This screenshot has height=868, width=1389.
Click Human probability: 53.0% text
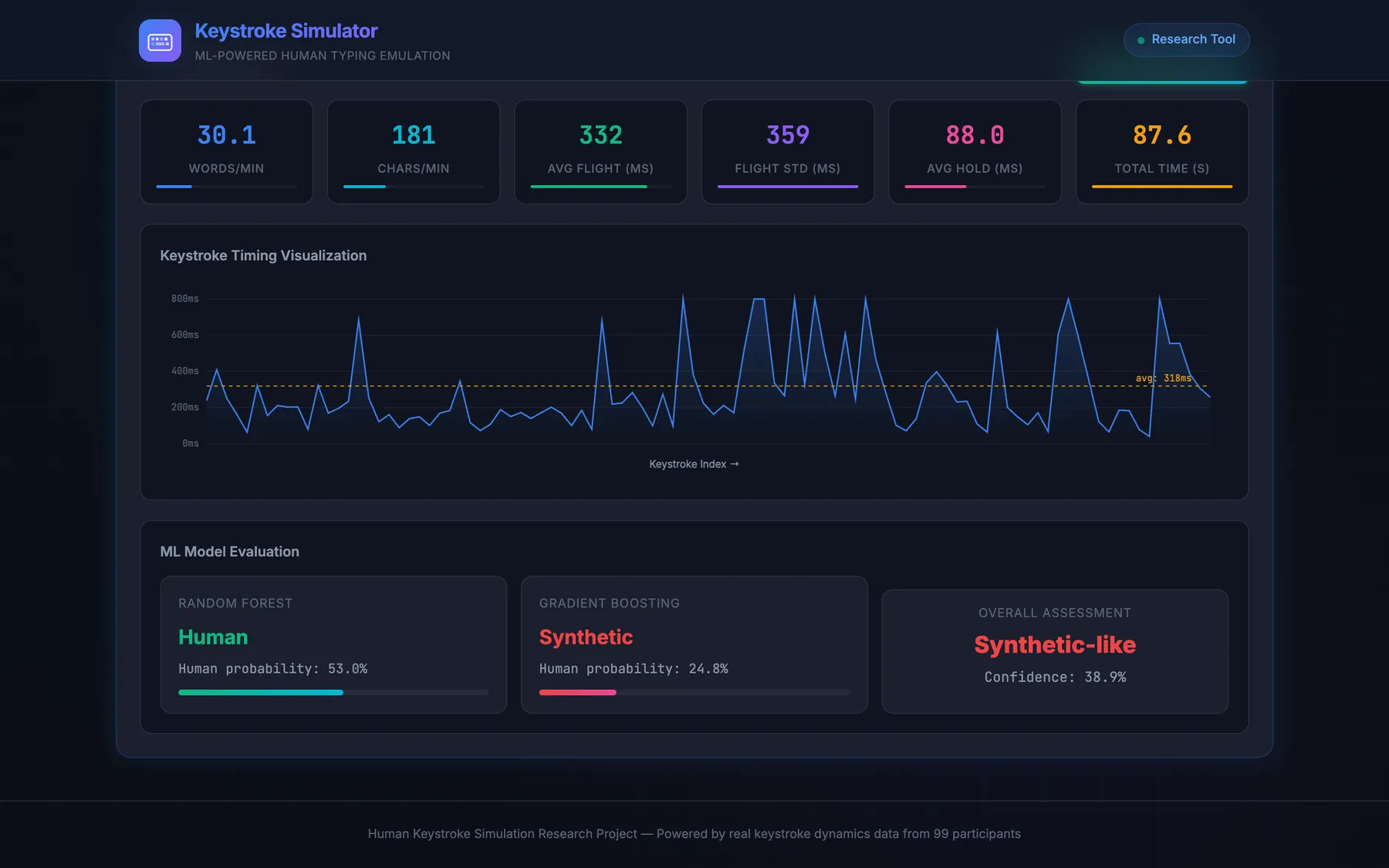(273, 669)
